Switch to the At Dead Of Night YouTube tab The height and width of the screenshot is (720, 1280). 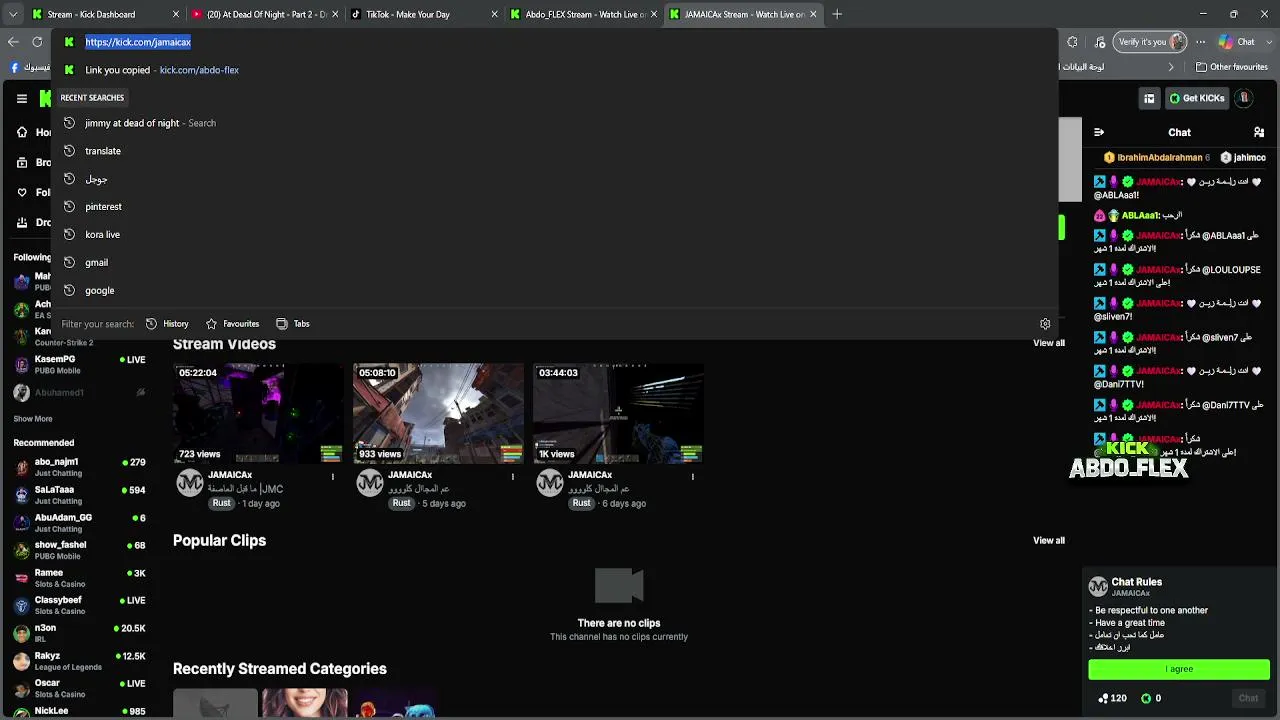click(x=264, y=15)
